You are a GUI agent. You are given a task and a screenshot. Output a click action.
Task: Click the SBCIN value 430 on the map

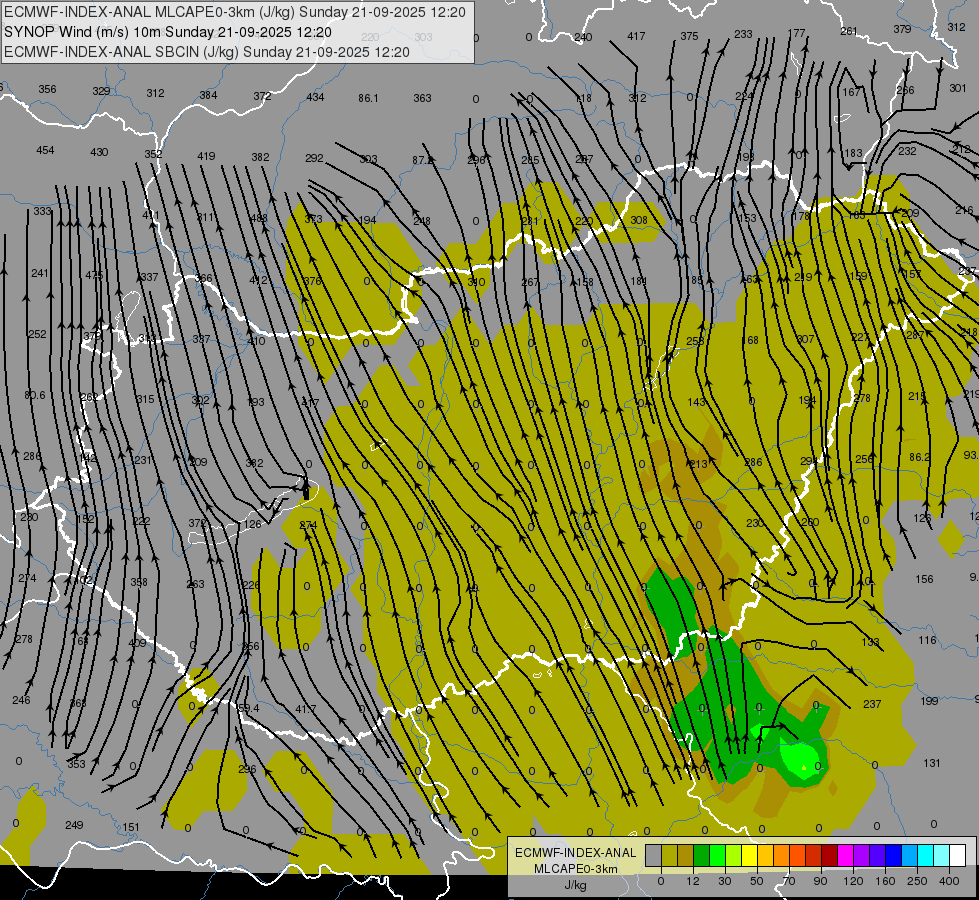click(99, 152)
